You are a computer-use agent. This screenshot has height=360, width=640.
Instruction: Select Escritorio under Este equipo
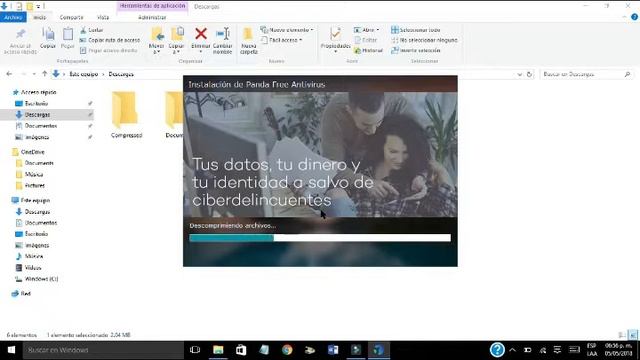click(36, 234)
